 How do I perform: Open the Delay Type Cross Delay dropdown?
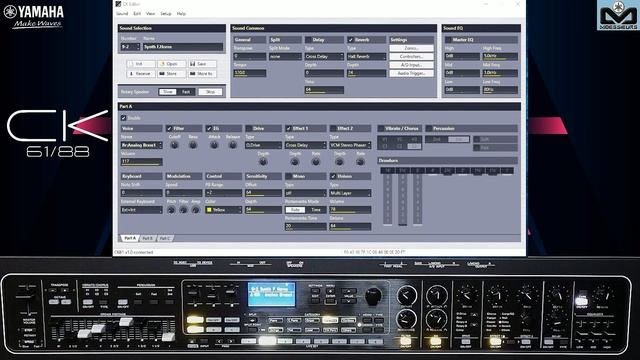(324, 57)
